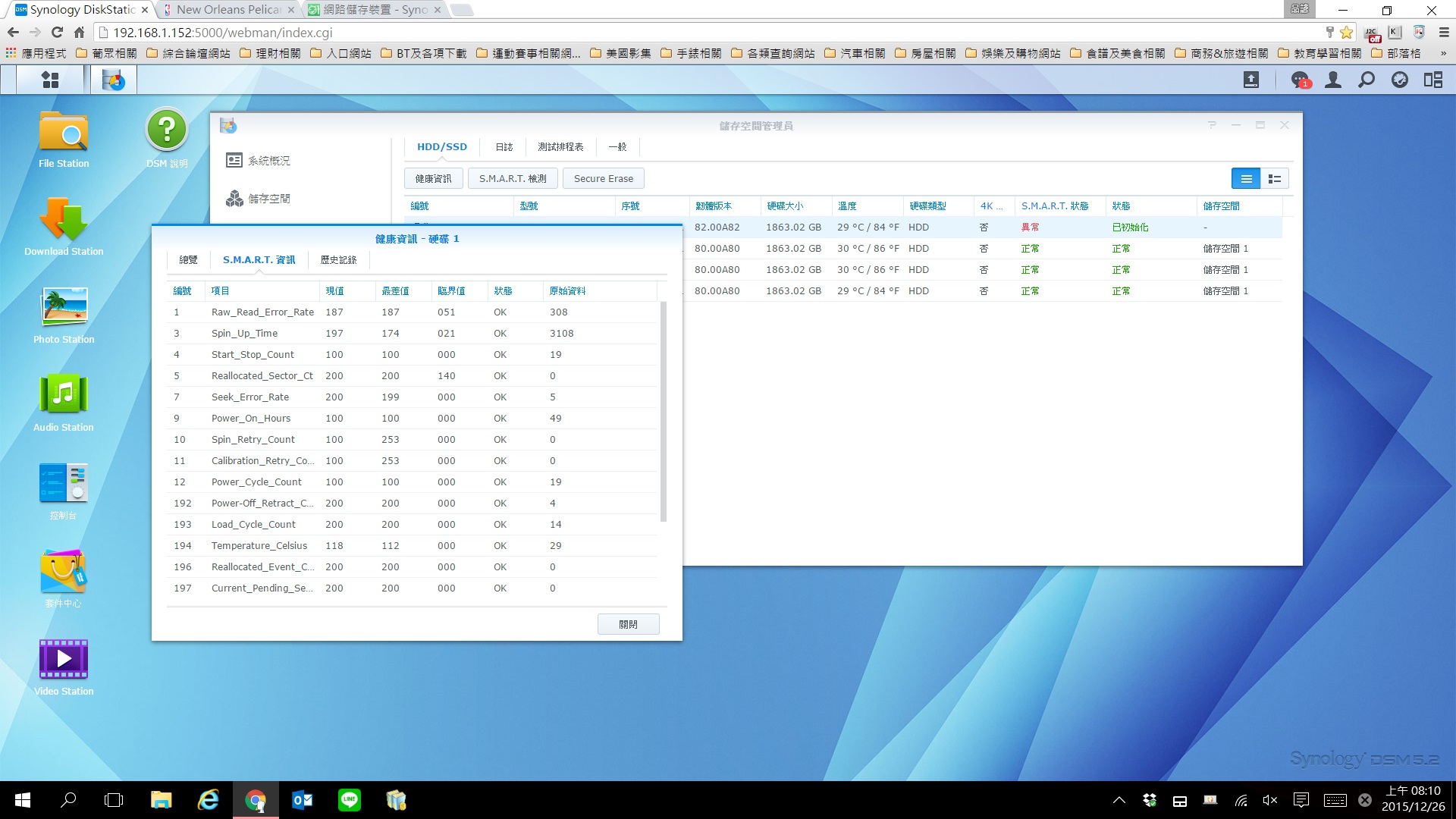Viewport: 1456px width, 819px height.
Task: Click the Storage Manager taskbar icon in DSM
Action: tap(114, 80)
